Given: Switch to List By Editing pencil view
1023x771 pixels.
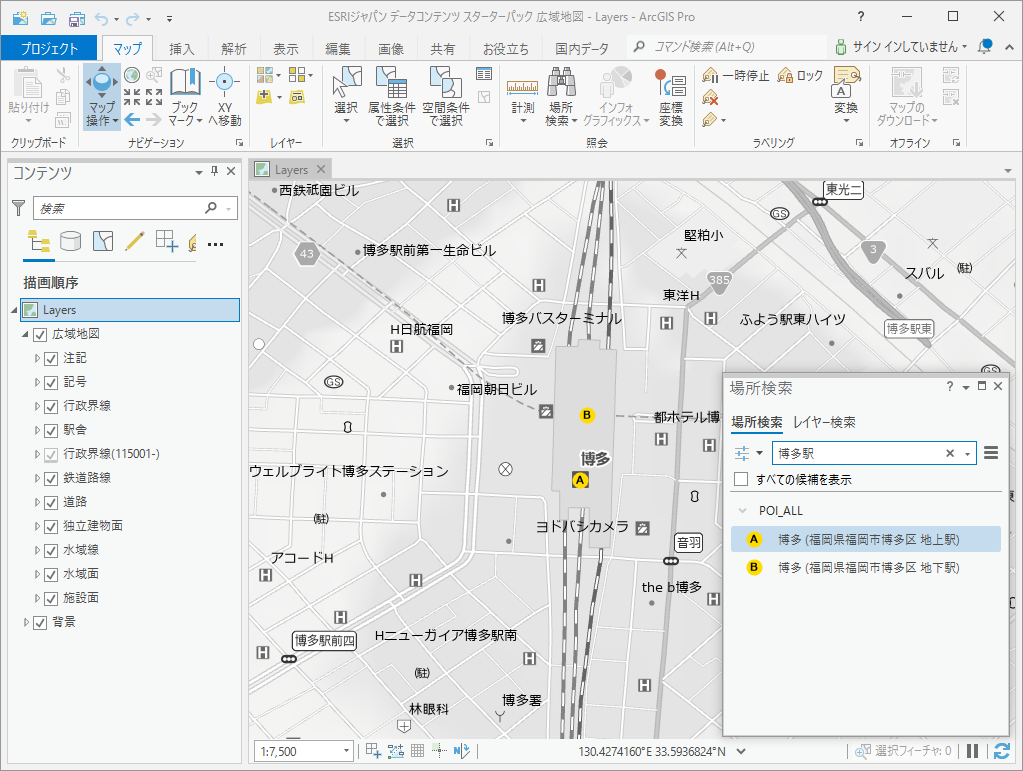Looking at the screenshot, I should tap(134, 242).
